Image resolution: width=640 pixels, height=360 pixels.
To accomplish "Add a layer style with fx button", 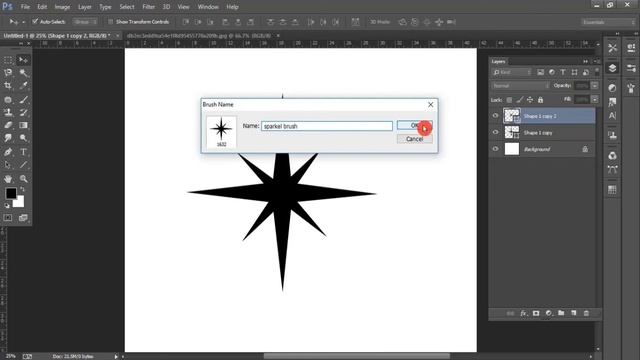I will click(x=523, y=313).
